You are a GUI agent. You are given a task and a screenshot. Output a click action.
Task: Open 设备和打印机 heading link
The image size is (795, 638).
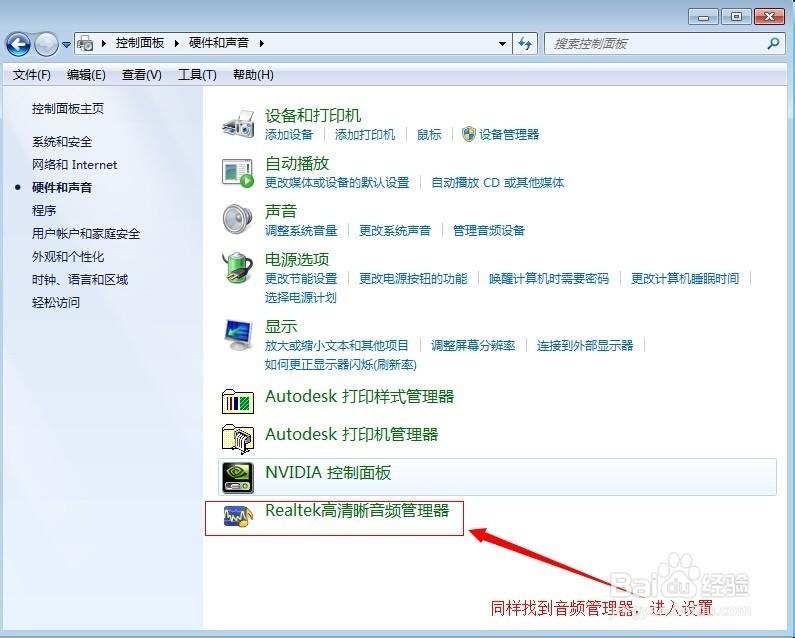coord(313,116)
